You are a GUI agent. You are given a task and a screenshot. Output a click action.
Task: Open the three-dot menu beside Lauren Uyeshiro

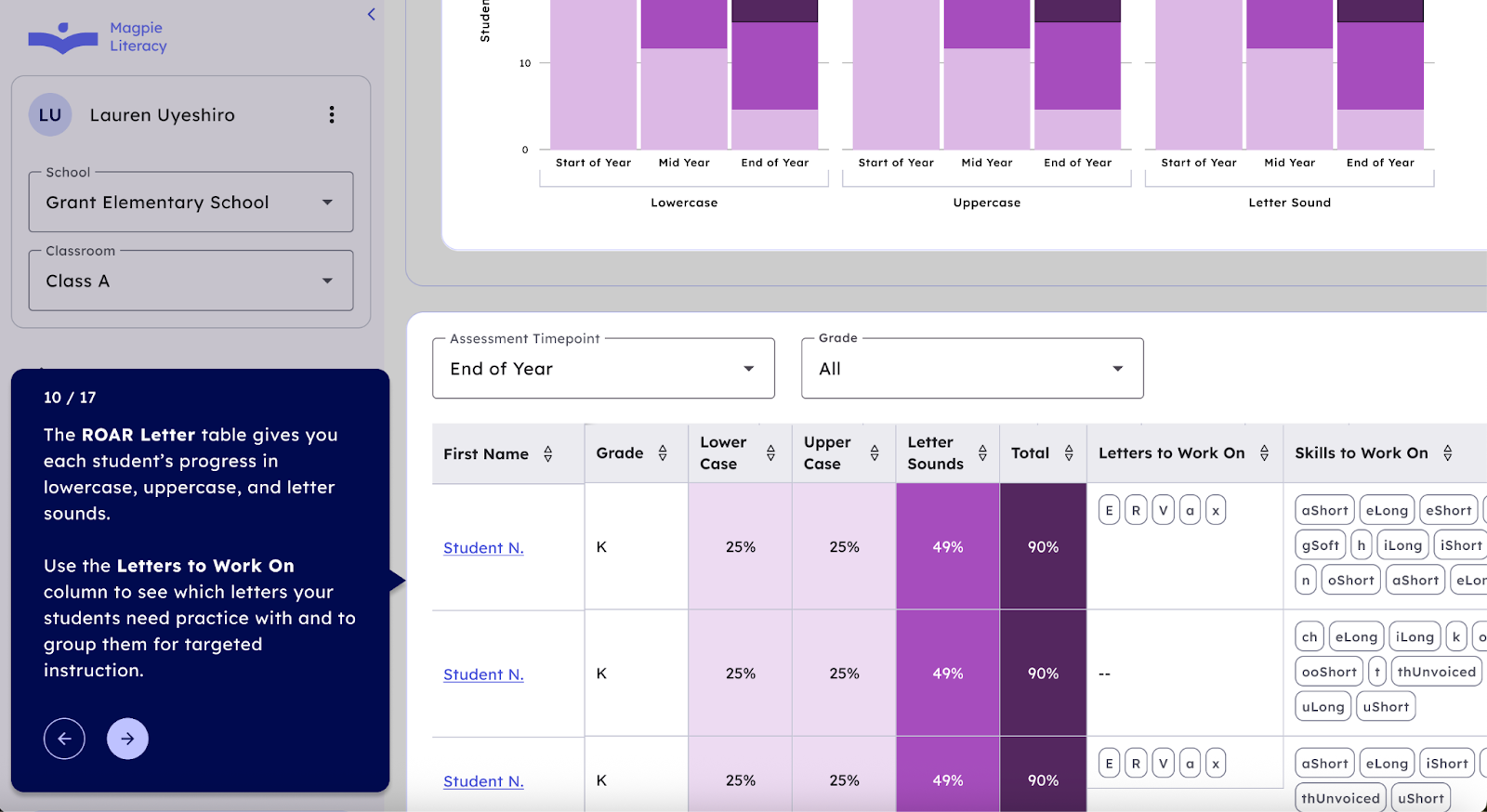pos(332,114)
